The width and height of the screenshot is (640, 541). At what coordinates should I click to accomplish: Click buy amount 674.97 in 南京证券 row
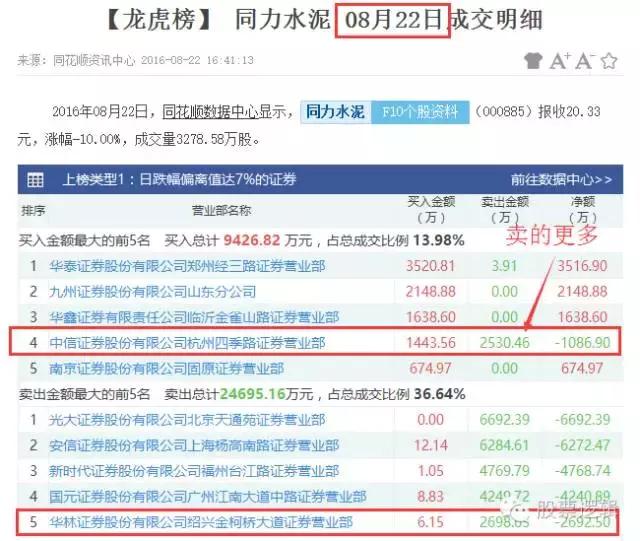pyautogui.click(x=431, y=369)
